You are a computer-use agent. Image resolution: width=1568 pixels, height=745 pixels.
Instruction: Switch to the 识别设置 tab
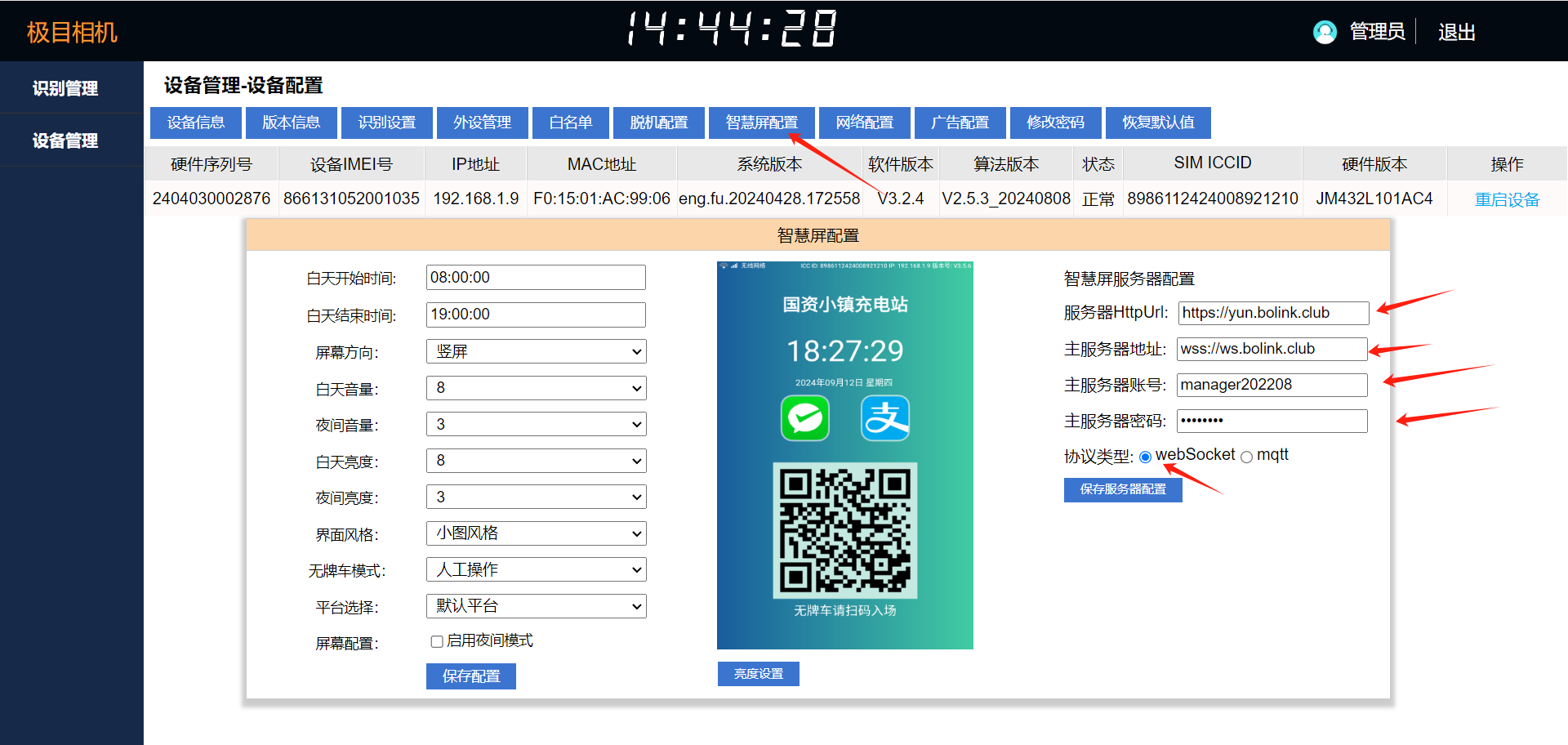(x=387, y=123)
